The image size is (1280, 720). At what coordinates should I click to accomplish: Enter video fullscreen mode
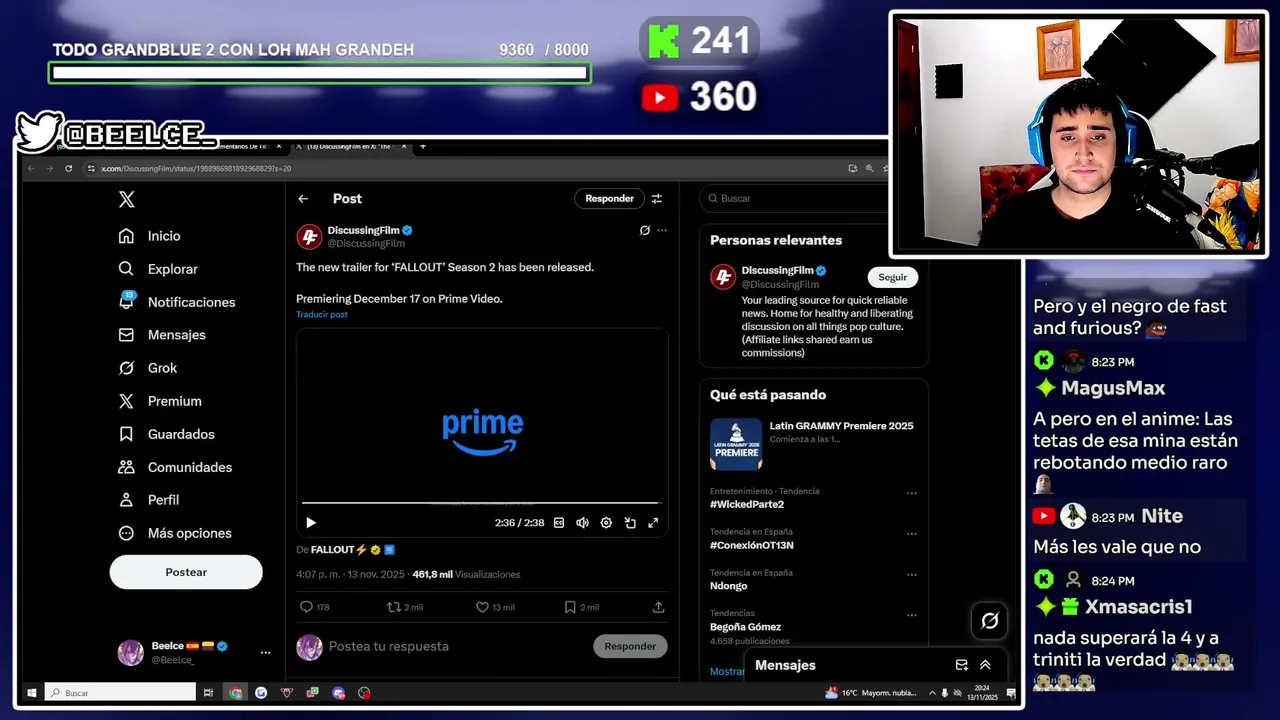pos(653,523)
